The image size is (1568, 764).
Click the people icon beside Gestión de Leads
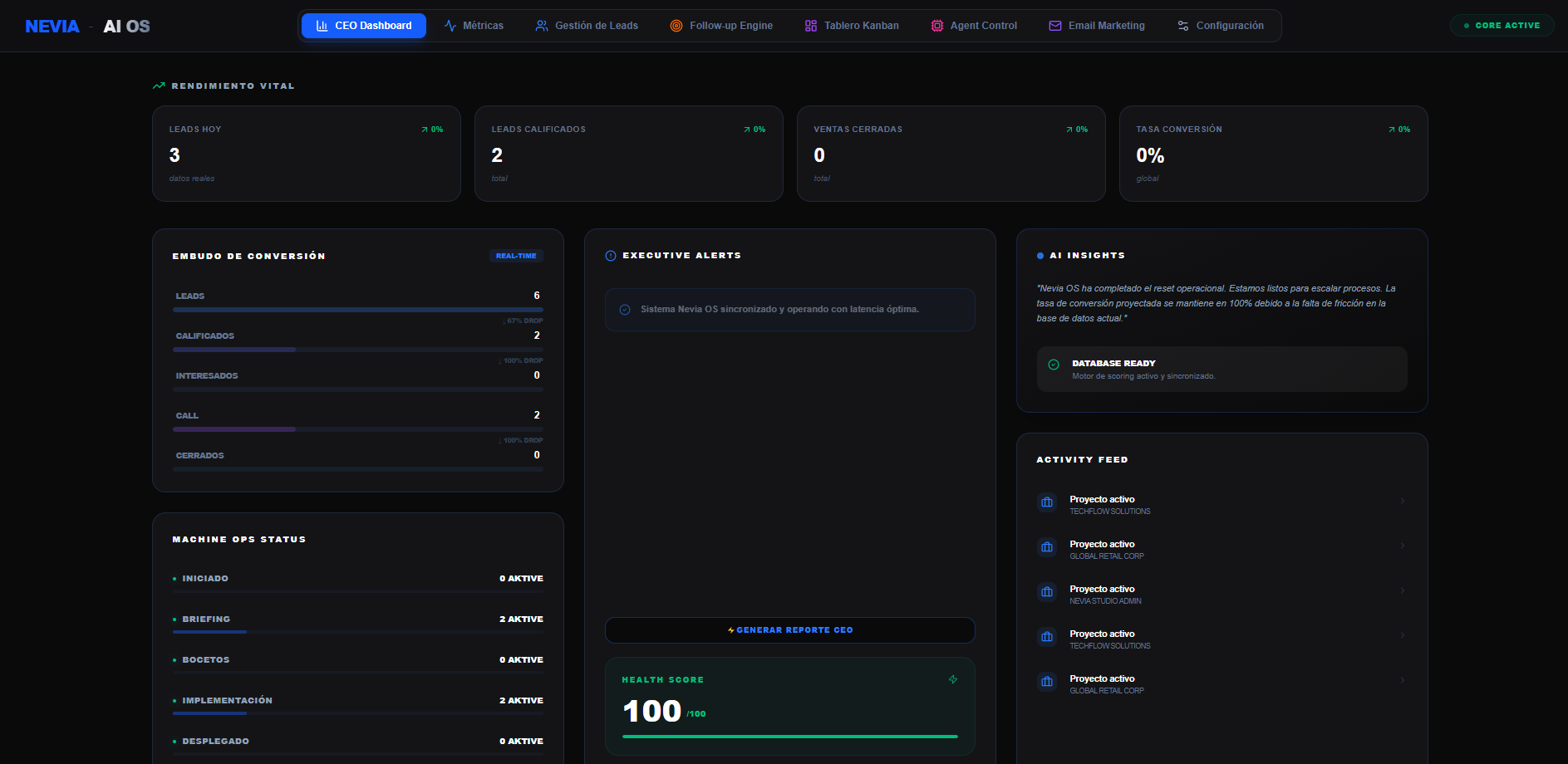[542, 26]
